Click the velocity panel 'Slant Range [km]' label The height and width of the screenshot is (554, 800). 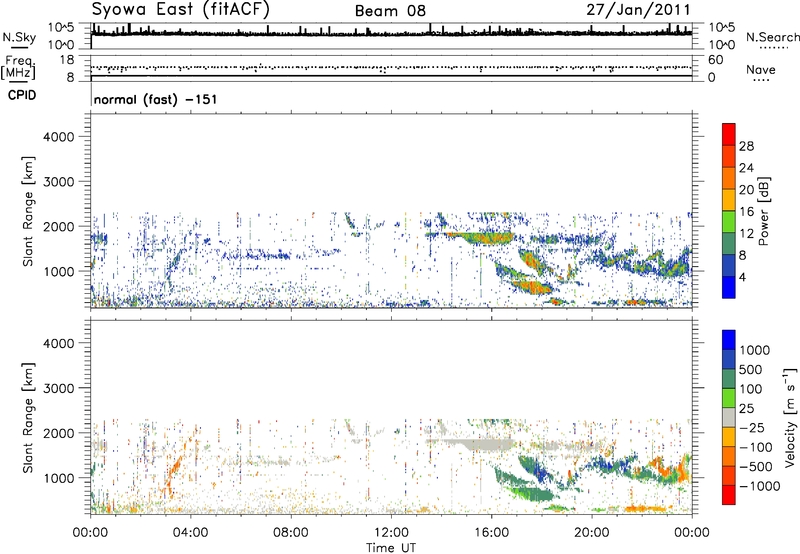pyautogui.click(x=29, y=417)
